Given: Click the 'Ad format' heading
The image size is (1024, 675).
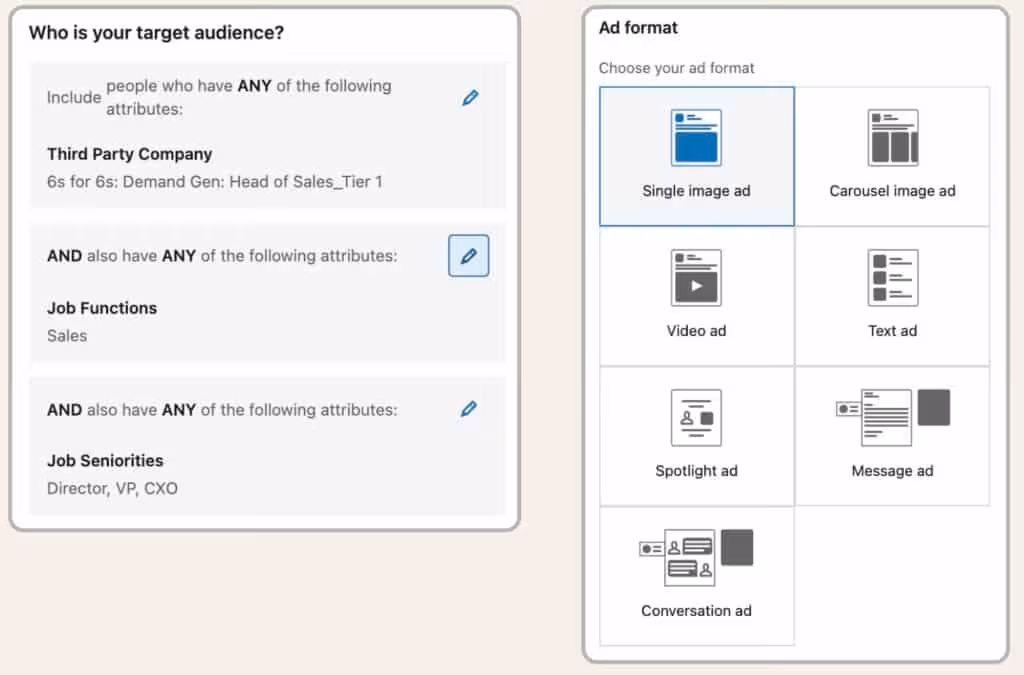Looking at the screenshot, I should click(x=638, y=27).
